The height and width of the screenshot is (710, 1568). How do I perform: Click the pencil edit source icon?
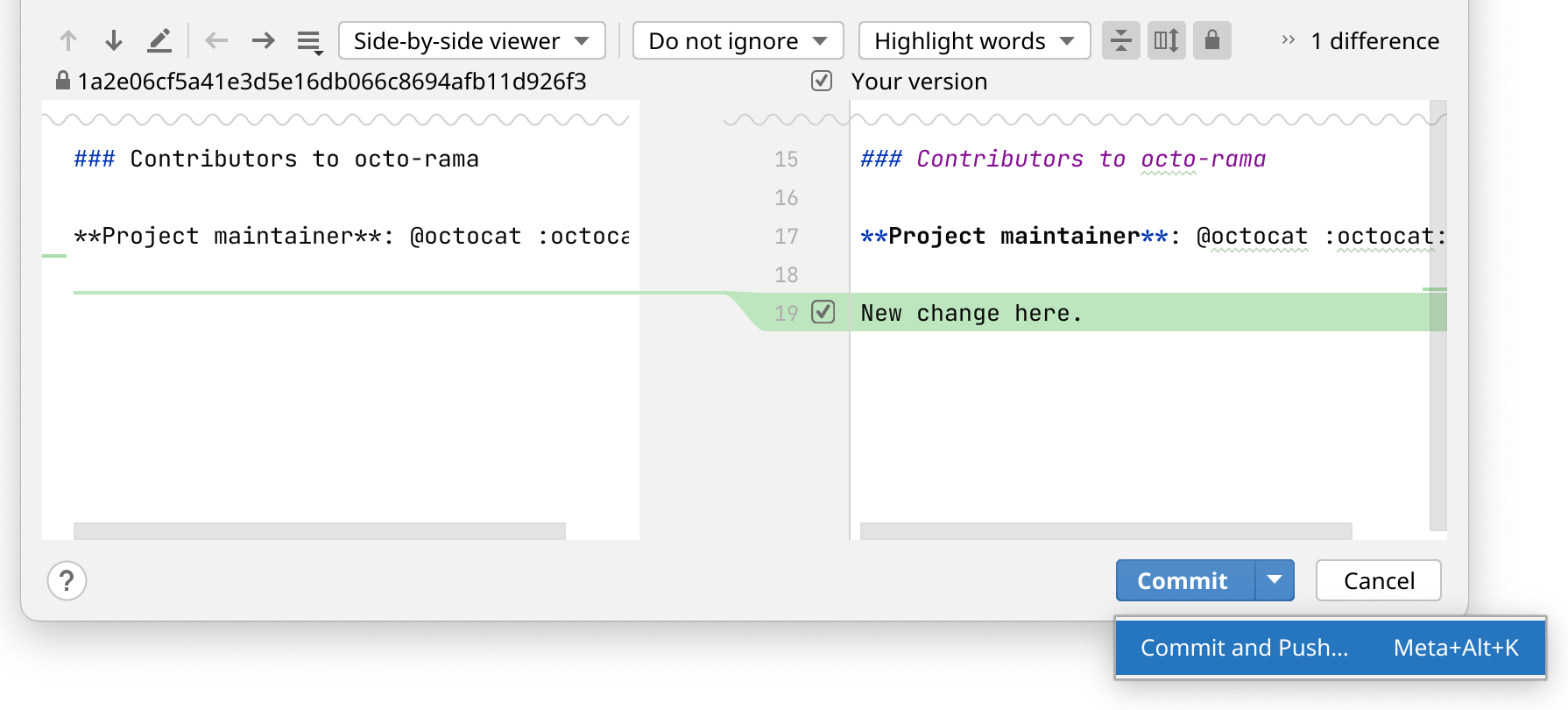[x=159, y=40]
